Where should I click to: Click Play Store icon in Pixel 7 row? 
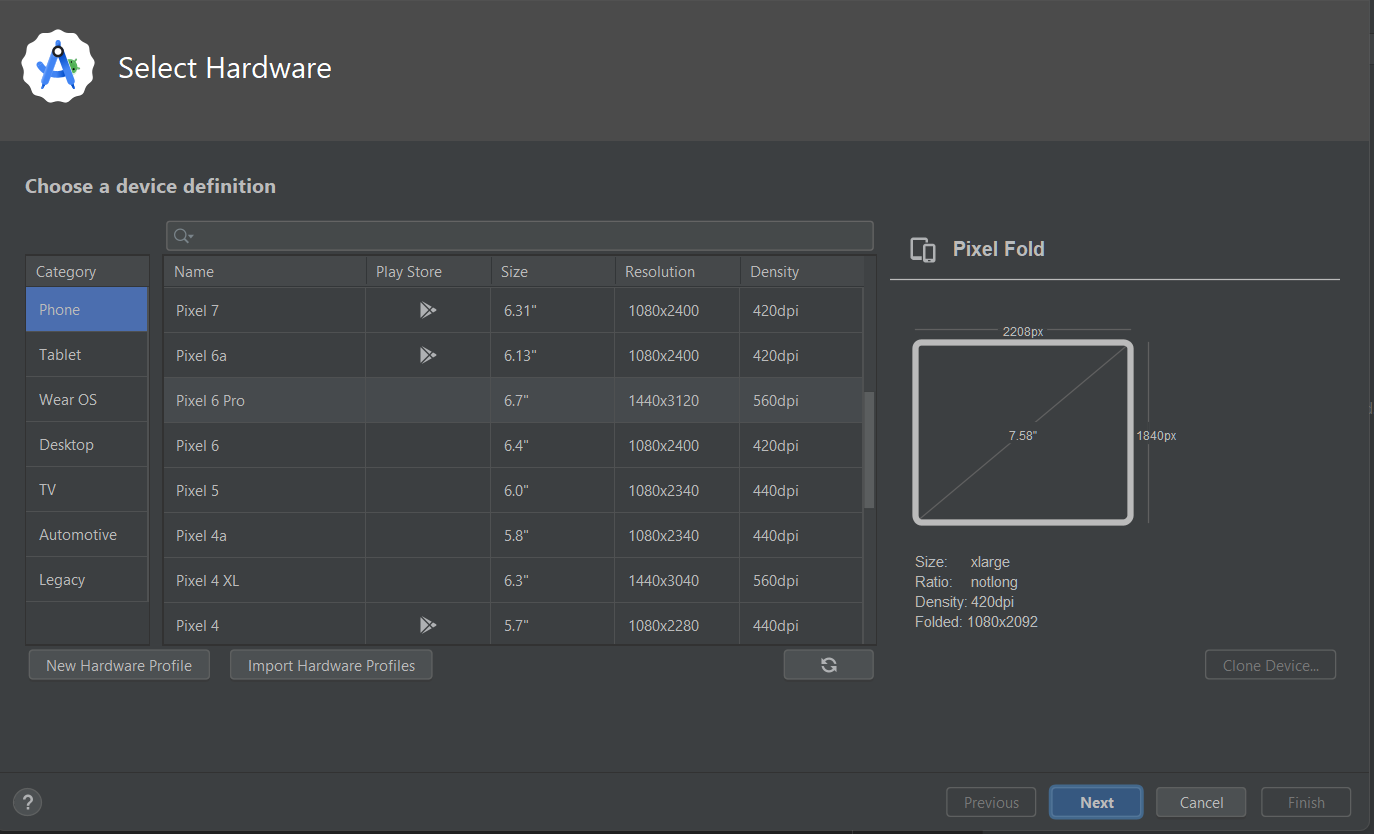[x=428, y=310]
